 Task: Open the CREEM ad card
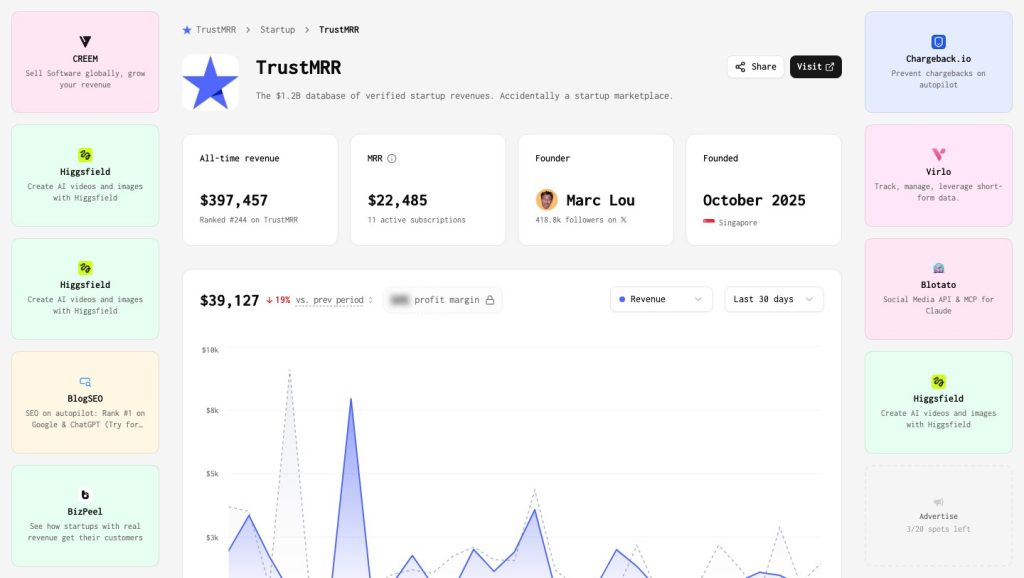tap(85, 62)
